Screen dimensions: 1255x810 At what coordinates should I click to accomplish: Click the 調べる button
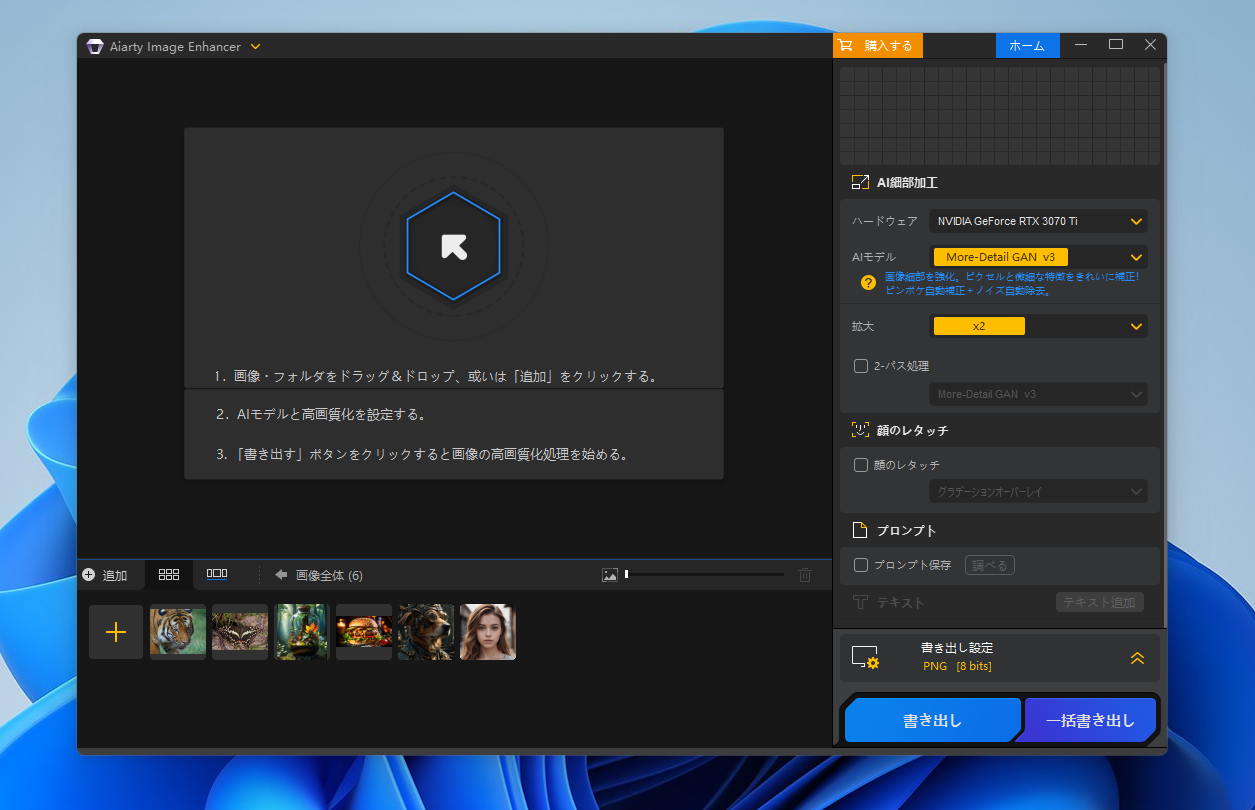click(x=990, y=565)
